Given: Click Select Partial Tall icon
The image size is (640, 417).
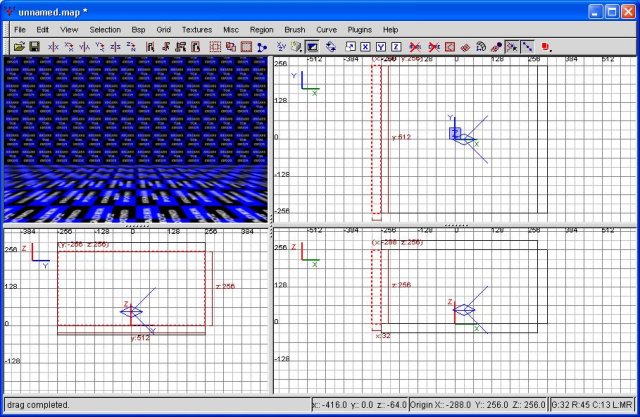Looking at the screenshot, I should pos(180,47).
